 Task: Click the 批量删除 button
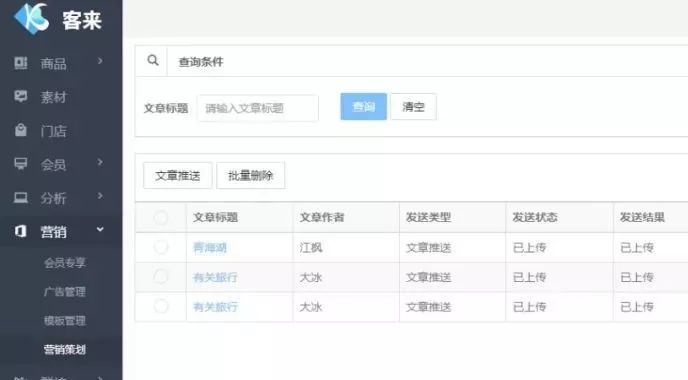(251, 176)
